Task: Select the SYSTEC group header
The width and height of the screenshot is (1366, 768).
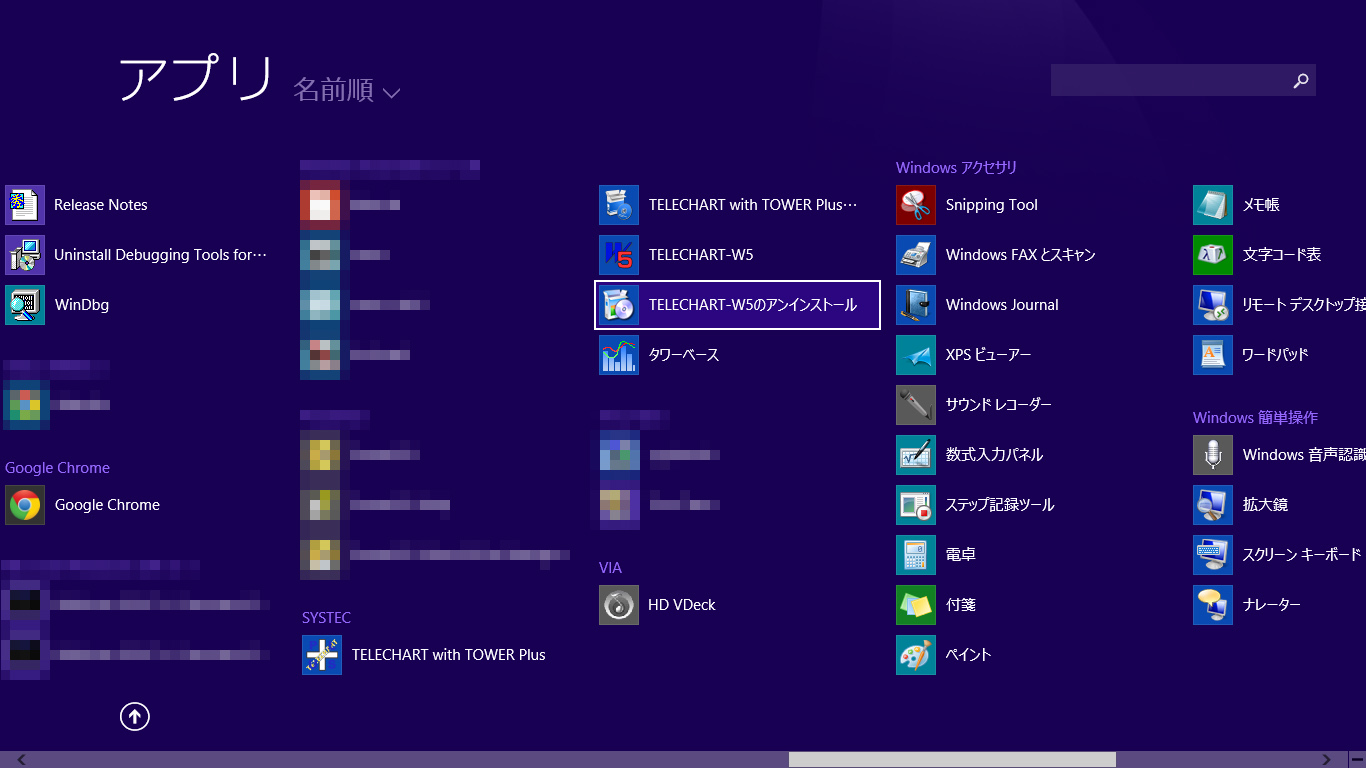Action: 326,618
